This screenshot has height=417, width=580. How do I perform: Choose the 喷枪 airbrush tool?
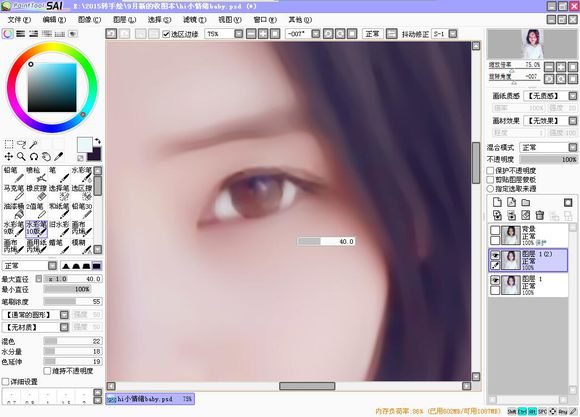click(36, 175)
